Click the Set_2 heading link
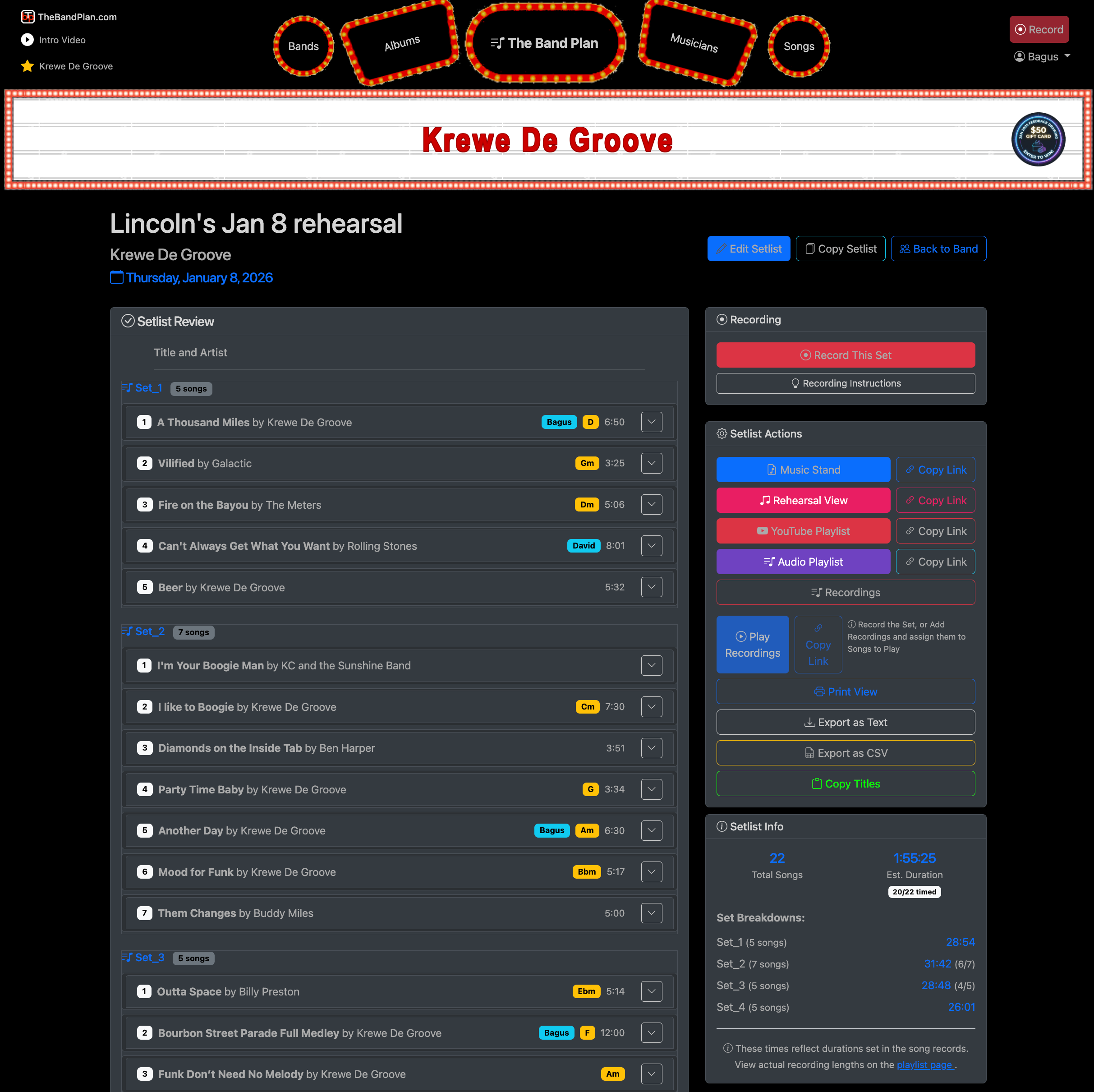The image size is (1094, 1092). coord(150,631)
